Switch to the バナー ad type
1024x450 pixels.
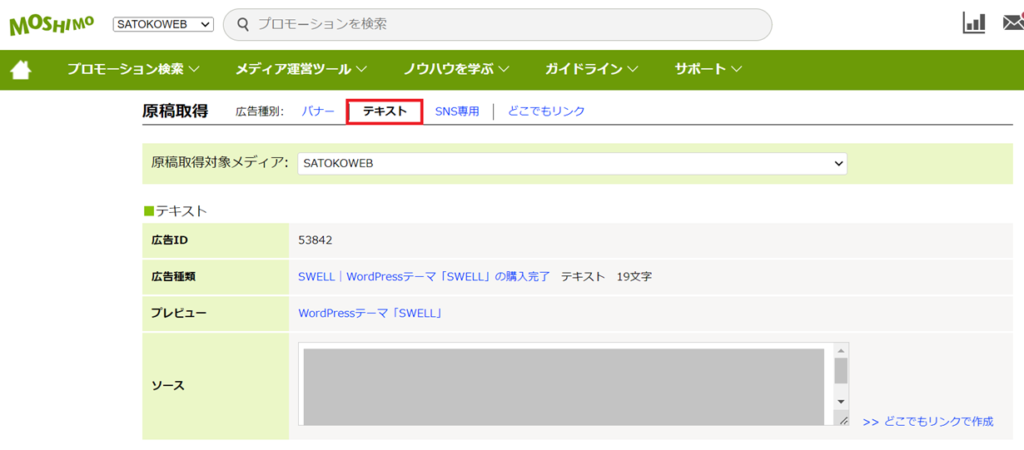point(317,112)
